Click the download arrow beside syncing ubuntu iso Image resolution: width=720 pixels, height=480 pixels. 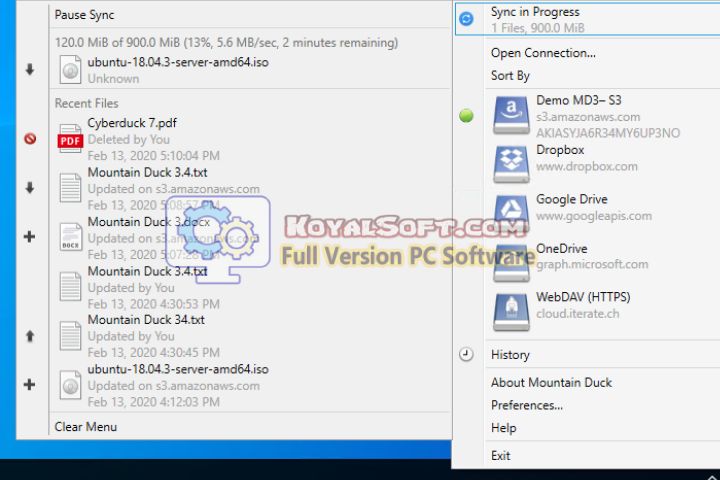30,70
